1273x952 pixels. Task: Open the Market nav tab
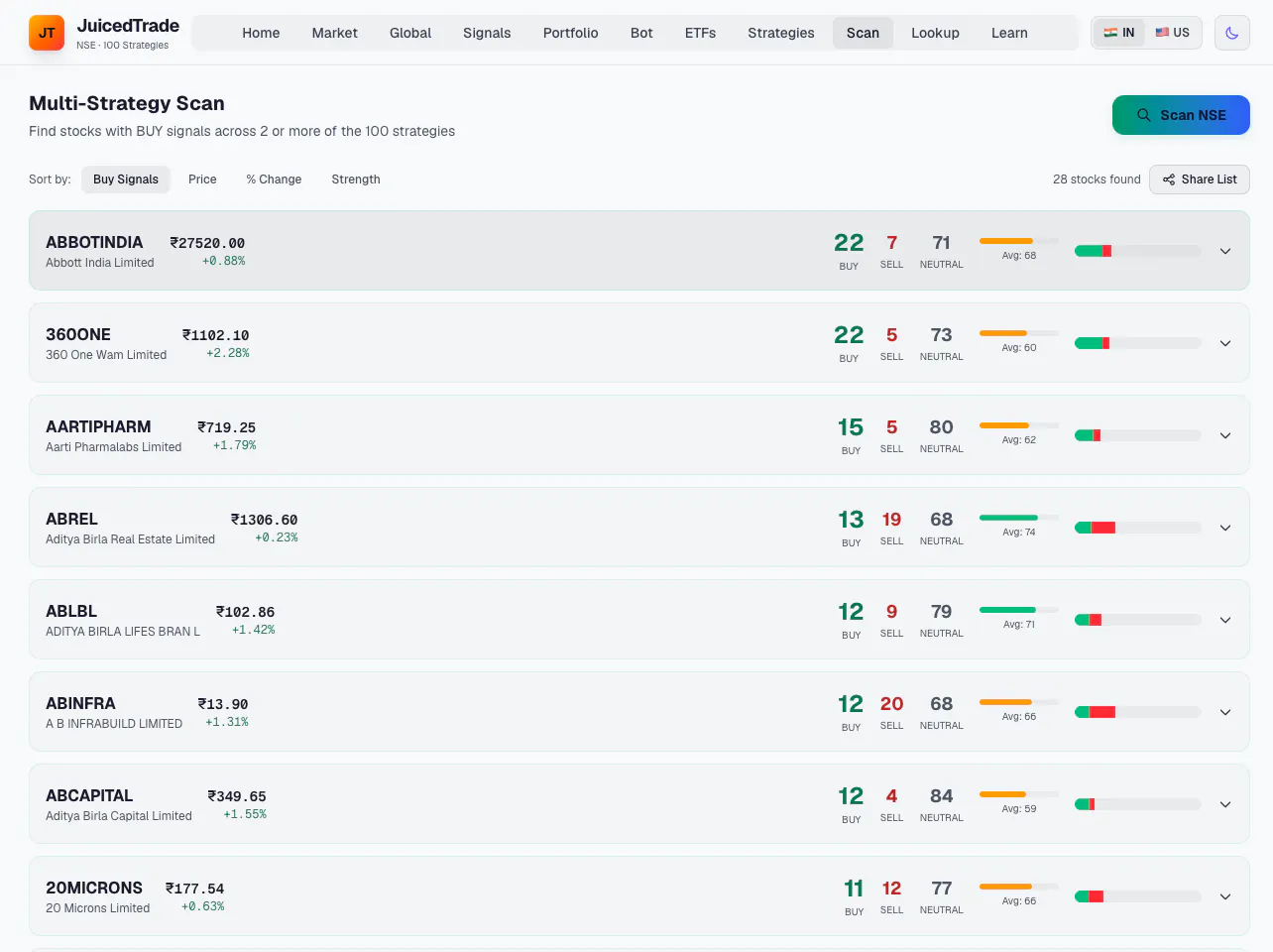[x=335, y=33]
